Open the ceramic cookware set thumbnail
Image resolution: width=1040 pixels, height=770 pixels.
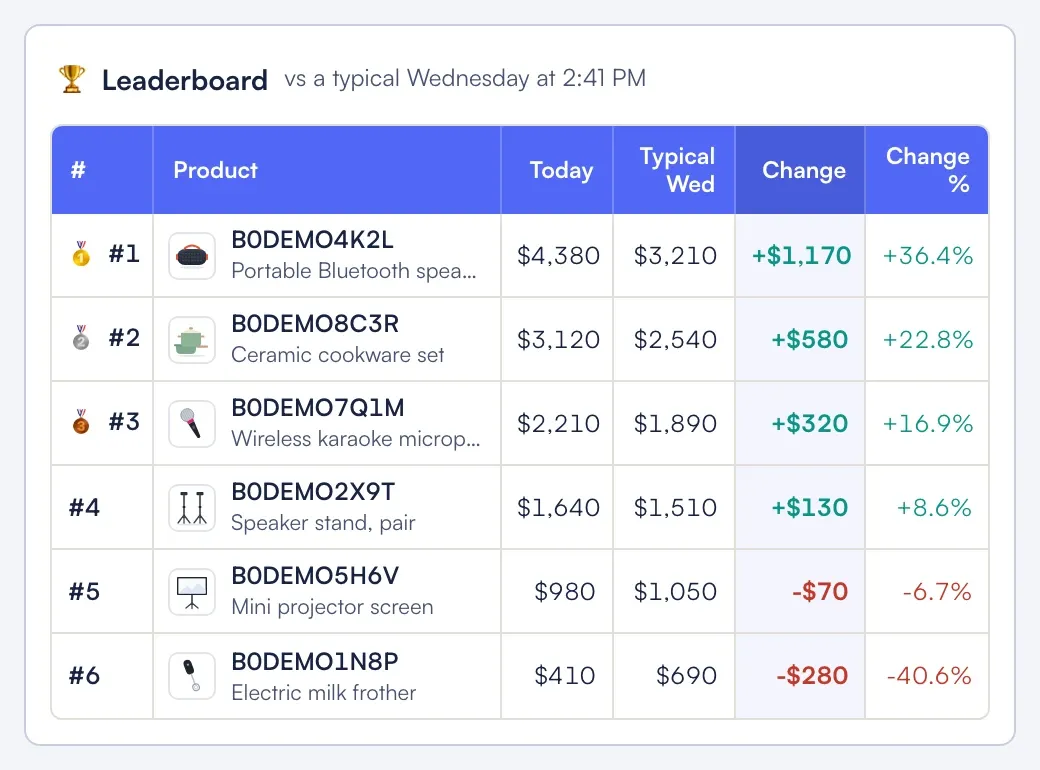[x=192, y=340]
